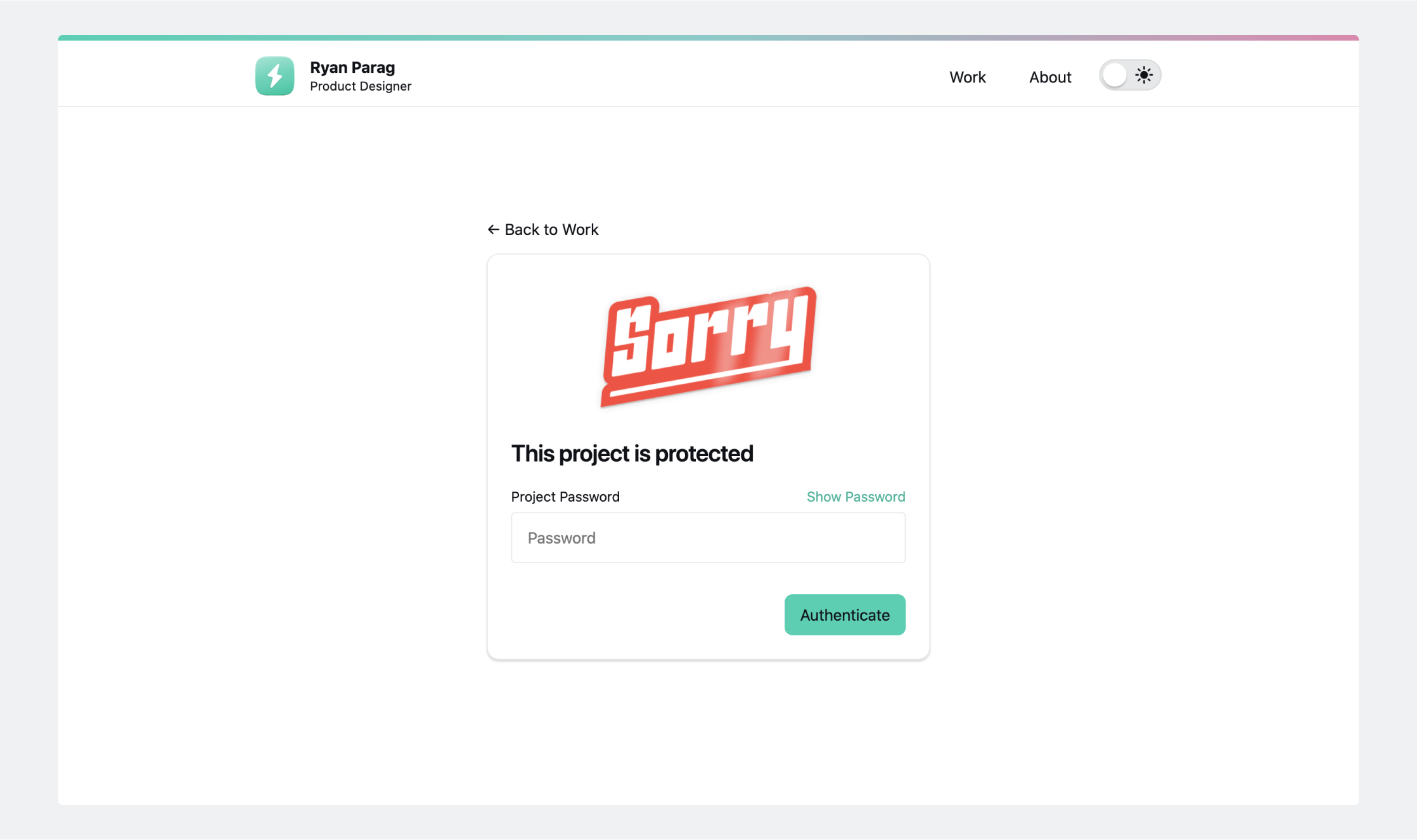Click the back arrow next to Back to Work
This screenshot has width=1417, height=840.
(x=494, y=229)
